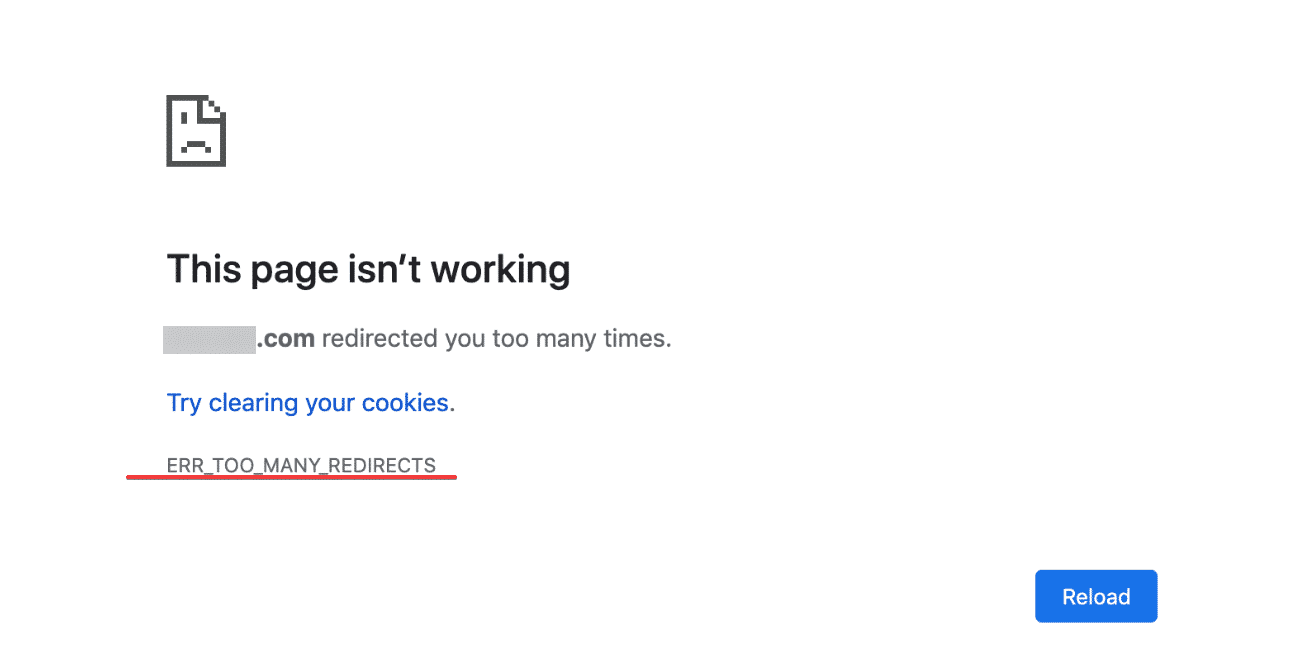The image size is (1296, 666).
Task: Click the .com portion of the domain
Action: [x=288, y=338]
